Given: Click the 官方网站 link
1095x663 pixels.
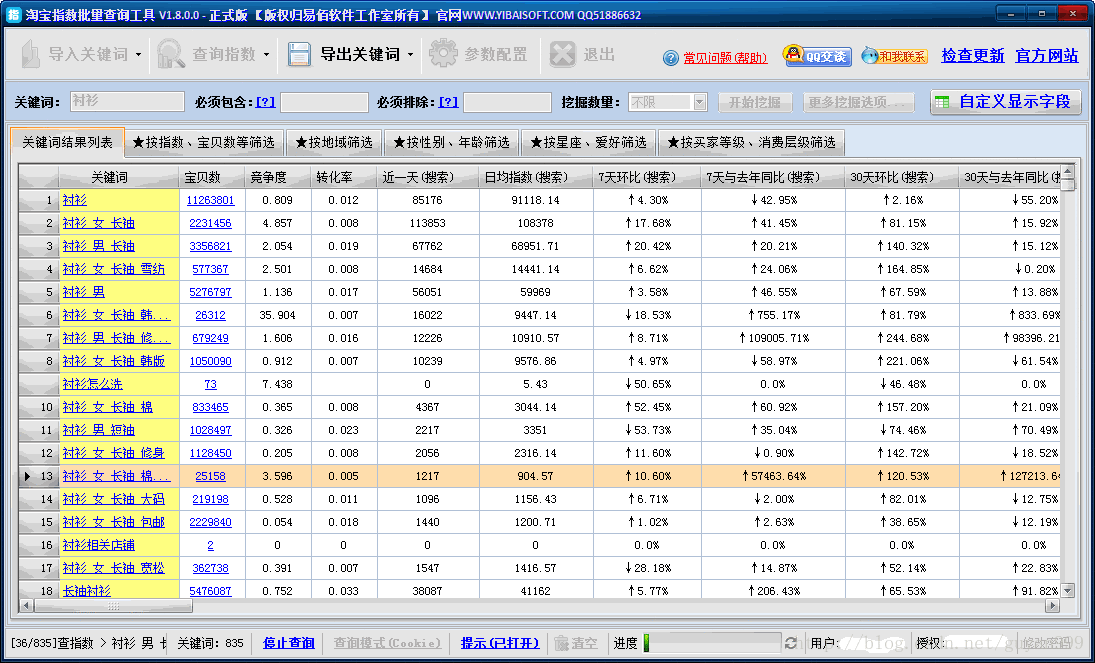Looking at the screenshot, I should pyautogui.click(x=1047, y=56).
